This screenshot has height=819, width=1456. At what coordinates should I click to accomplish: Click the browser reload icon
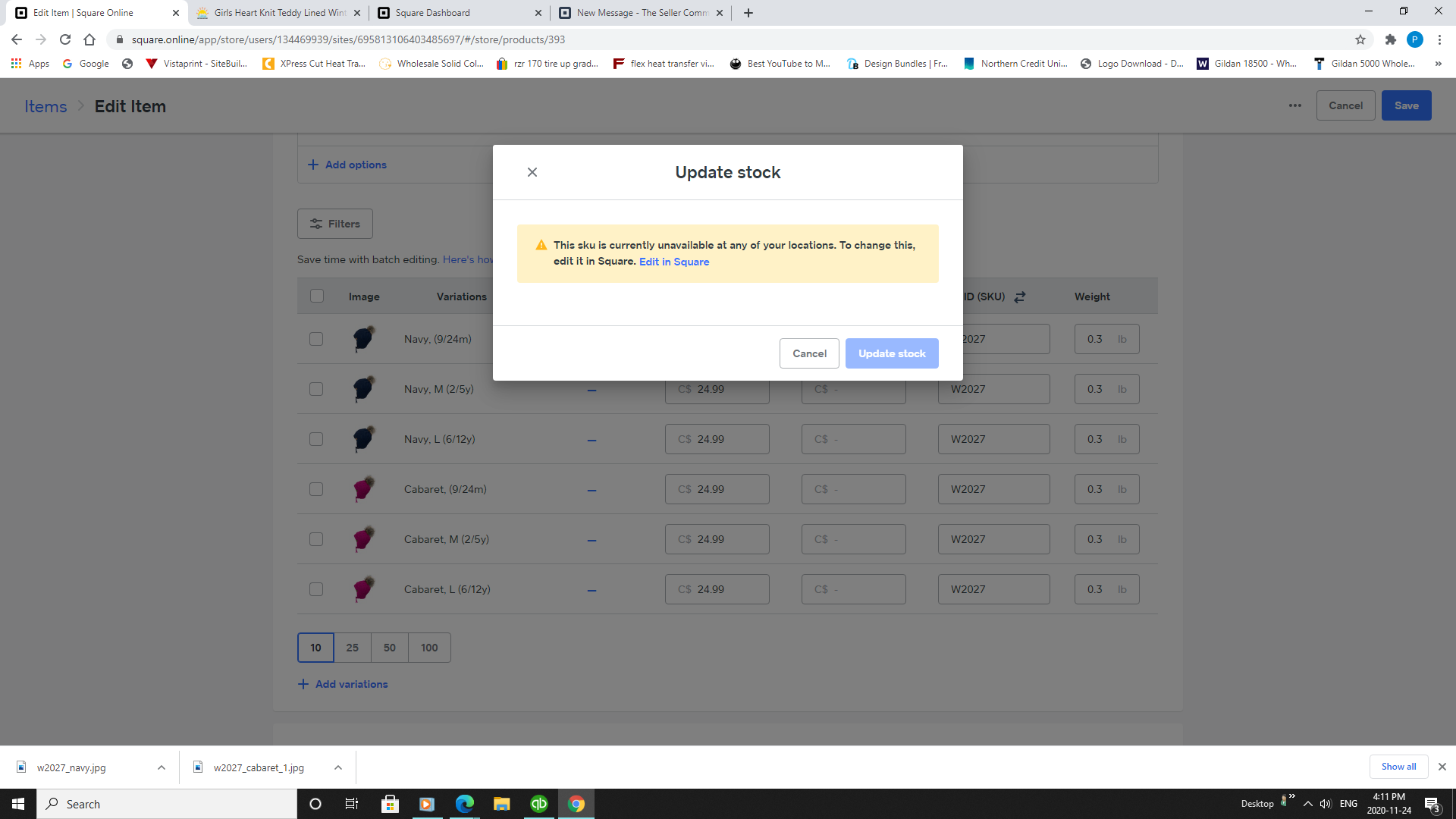pyautogui.click(x=65, y=39)
